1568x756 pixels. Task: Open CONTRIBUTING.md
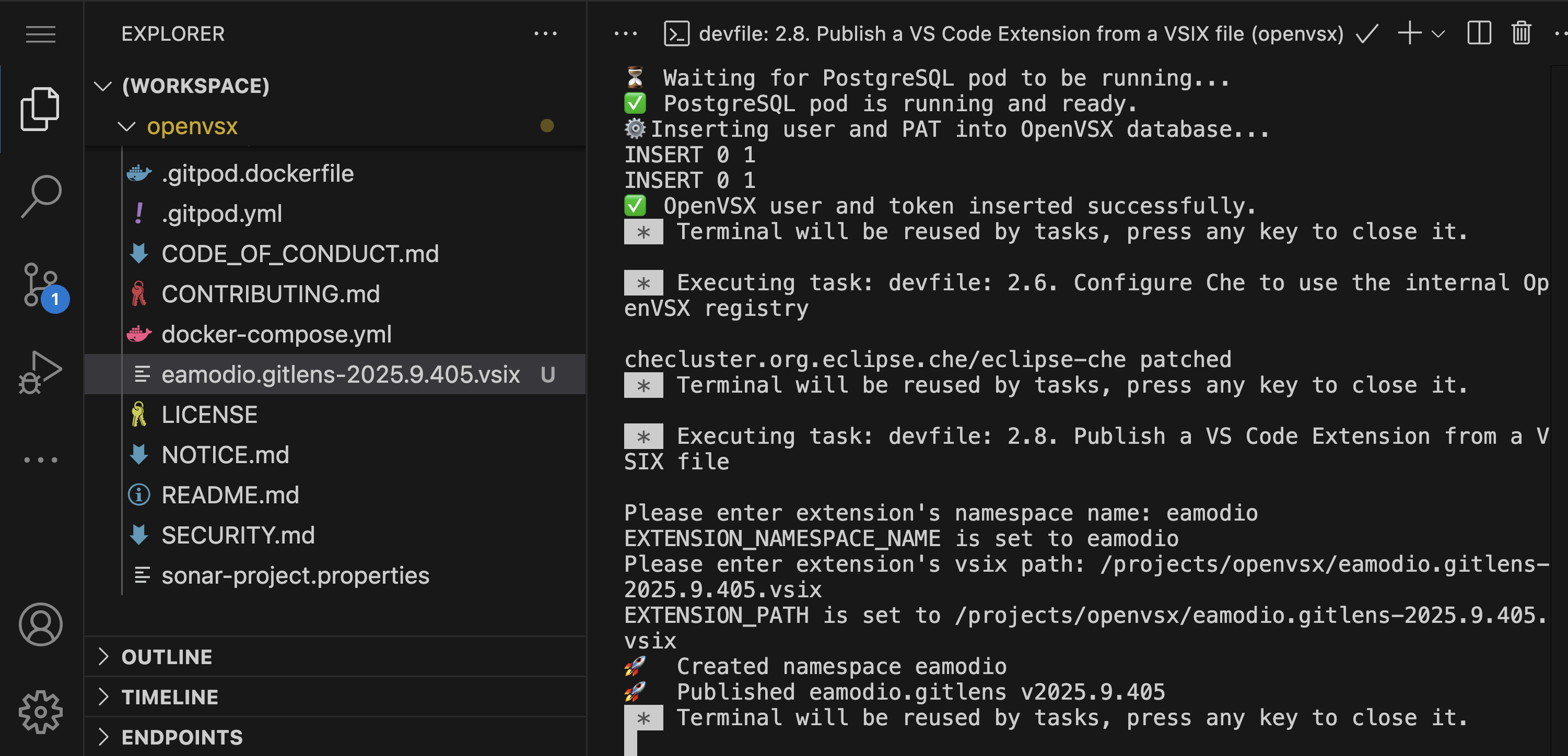pos(335,294)
